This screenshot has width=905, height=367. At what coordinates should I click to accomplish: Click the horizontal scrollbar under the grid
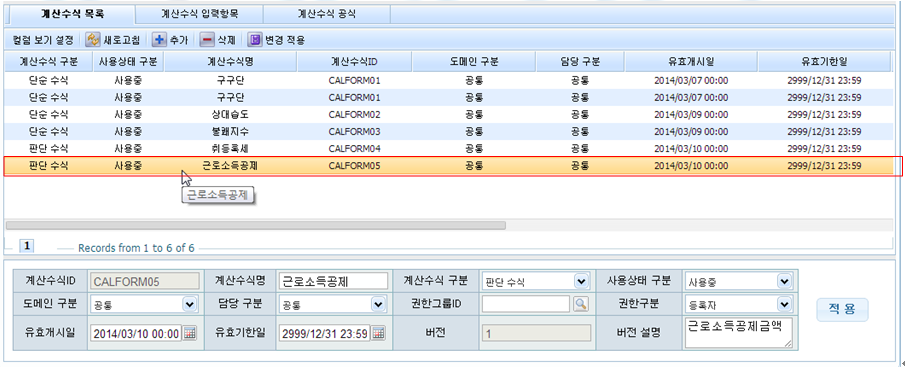pos(255,226)
